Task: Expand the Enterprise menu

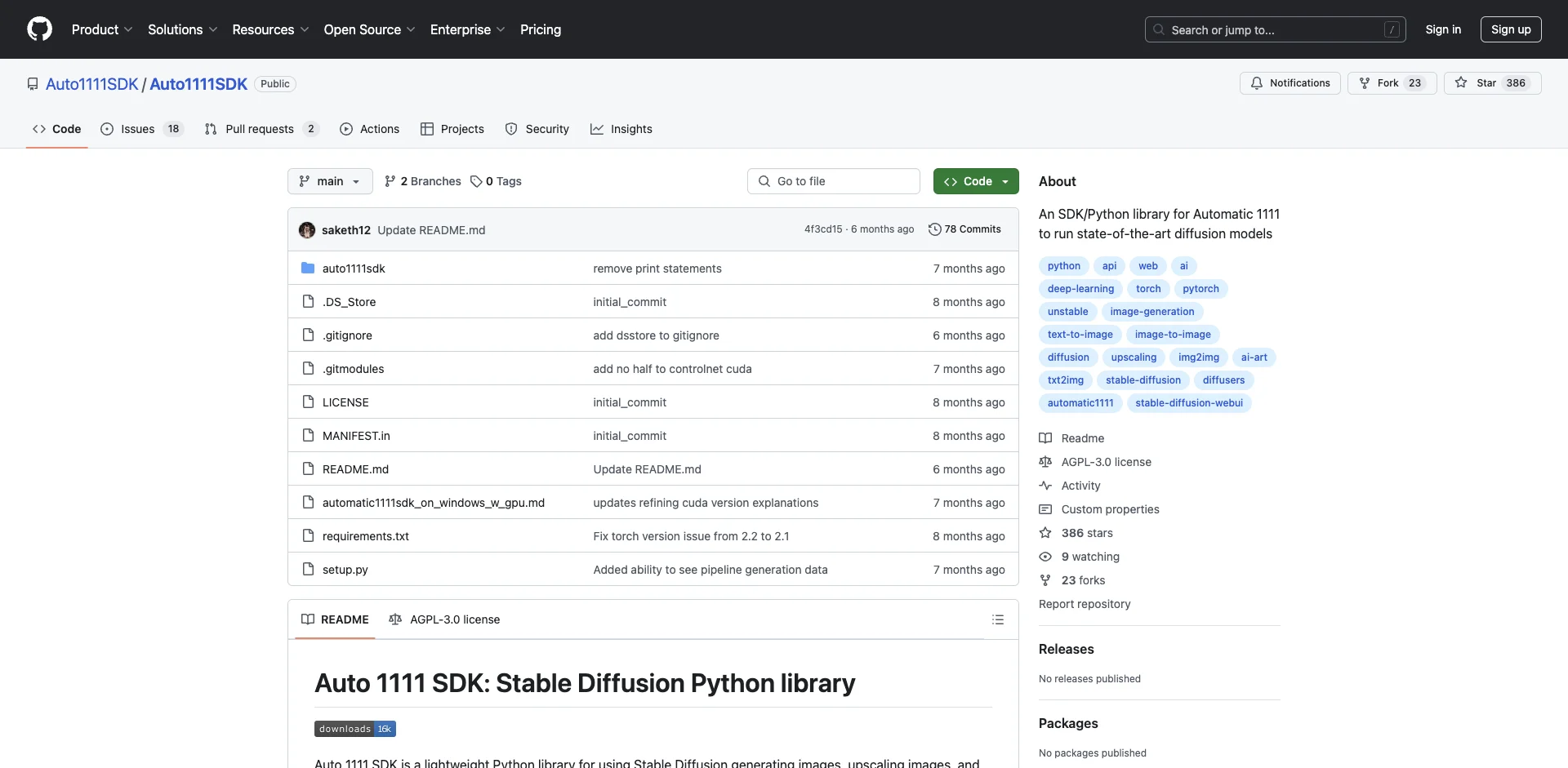Action: pos(467,29)
